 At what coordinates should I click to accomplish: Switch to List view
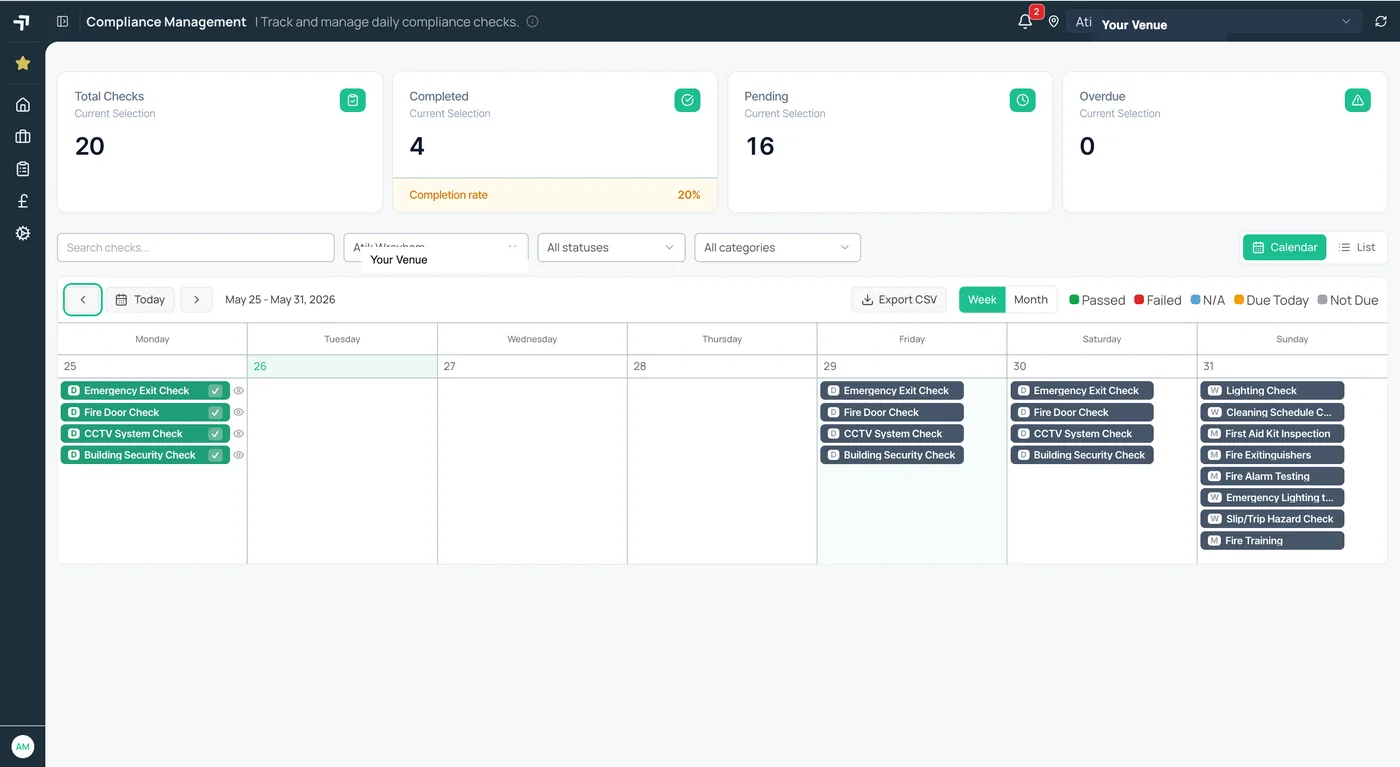pos(1357,247)
